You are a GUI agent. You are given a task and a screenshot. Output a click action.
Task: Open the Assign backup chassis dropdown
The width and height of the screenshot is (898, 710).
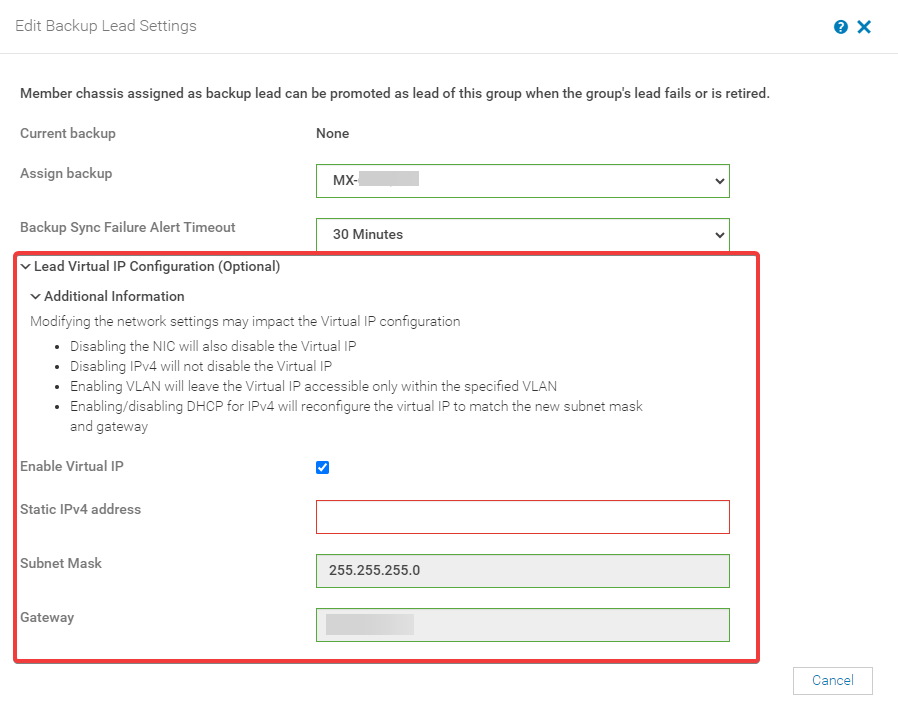(x=522, y=181)
